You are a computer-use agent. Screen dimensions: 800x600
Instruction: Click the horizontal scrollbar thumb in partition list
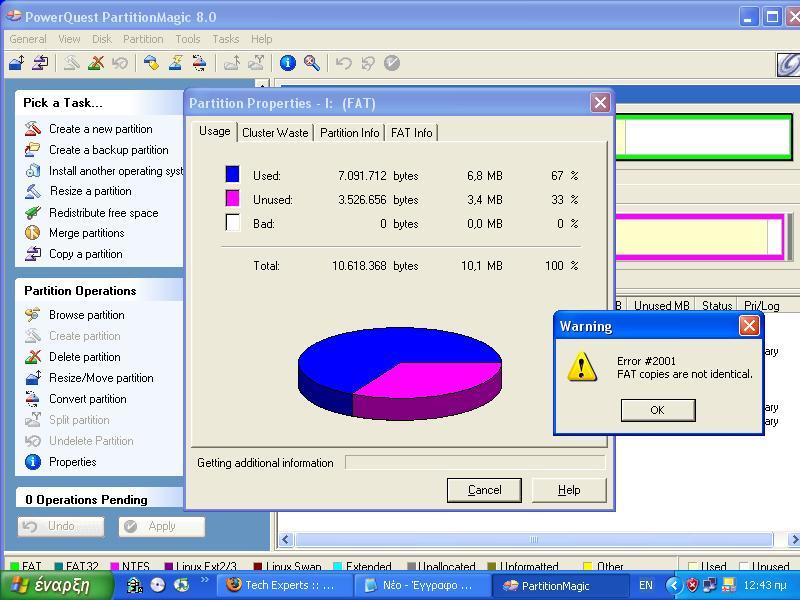tap(534, 539)
